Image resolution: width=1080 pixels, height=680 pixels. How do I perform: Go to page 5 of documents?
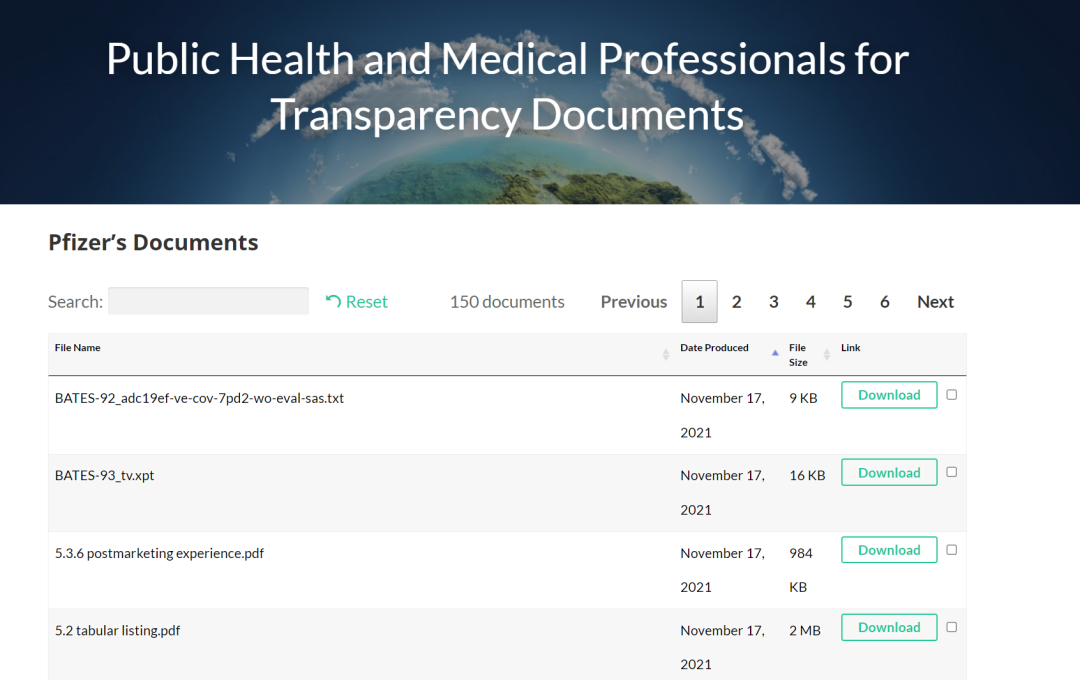tap(848, 302)
